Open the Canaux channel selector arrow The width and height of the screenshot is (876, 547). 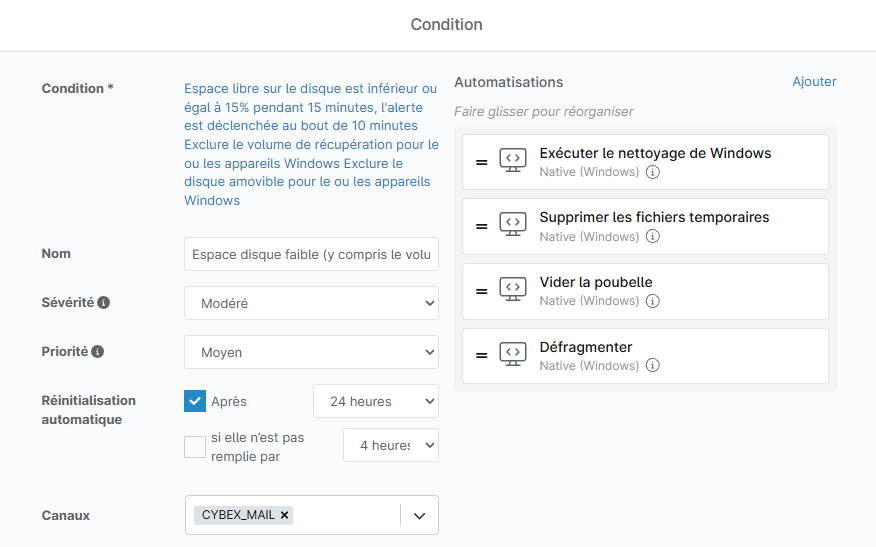419,516
